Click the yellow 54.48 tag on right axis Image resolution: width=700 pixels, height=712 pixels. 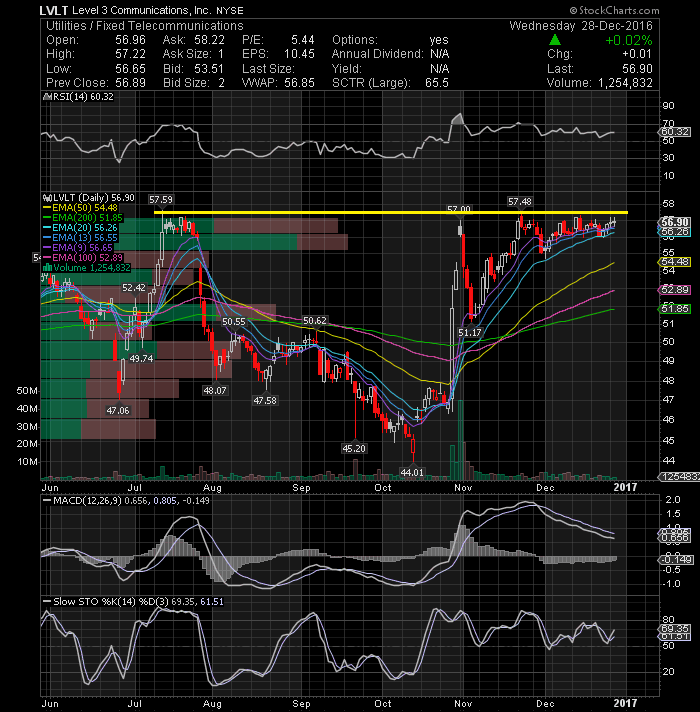click(x=675, y=262)
